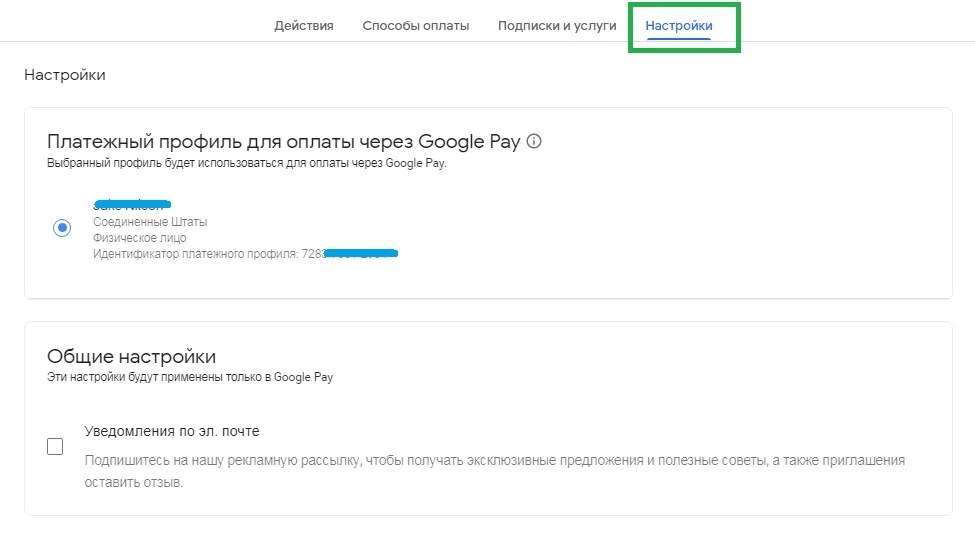This screenshot has width=975, height=556.
Task: Click the redacted profile name above Соединенные Штаты
Action: (133, 204)
